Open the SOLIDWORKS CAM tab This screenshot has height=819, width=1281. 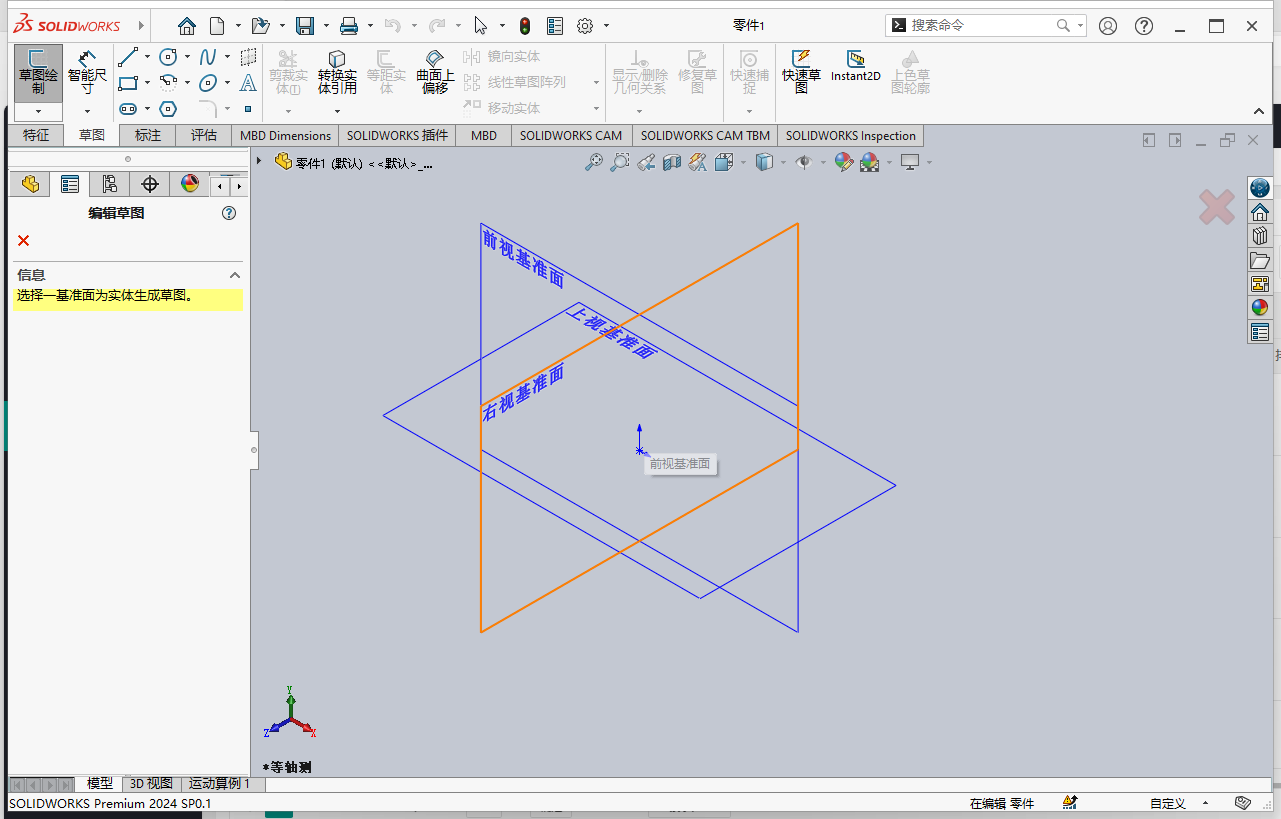[570, 135]
